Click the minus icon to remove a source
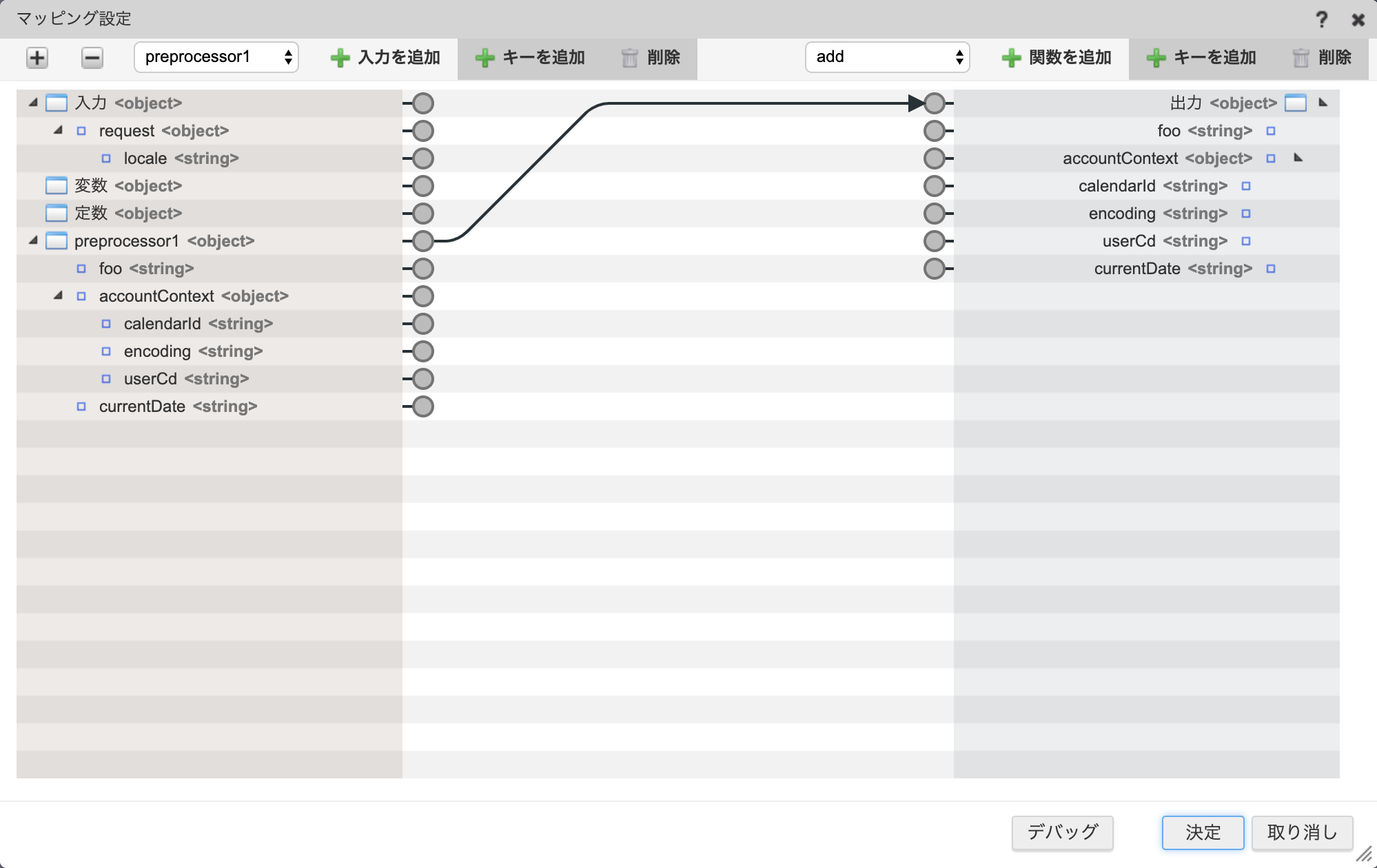Viewport: 1377px width, 868px height. pos(92,57)
